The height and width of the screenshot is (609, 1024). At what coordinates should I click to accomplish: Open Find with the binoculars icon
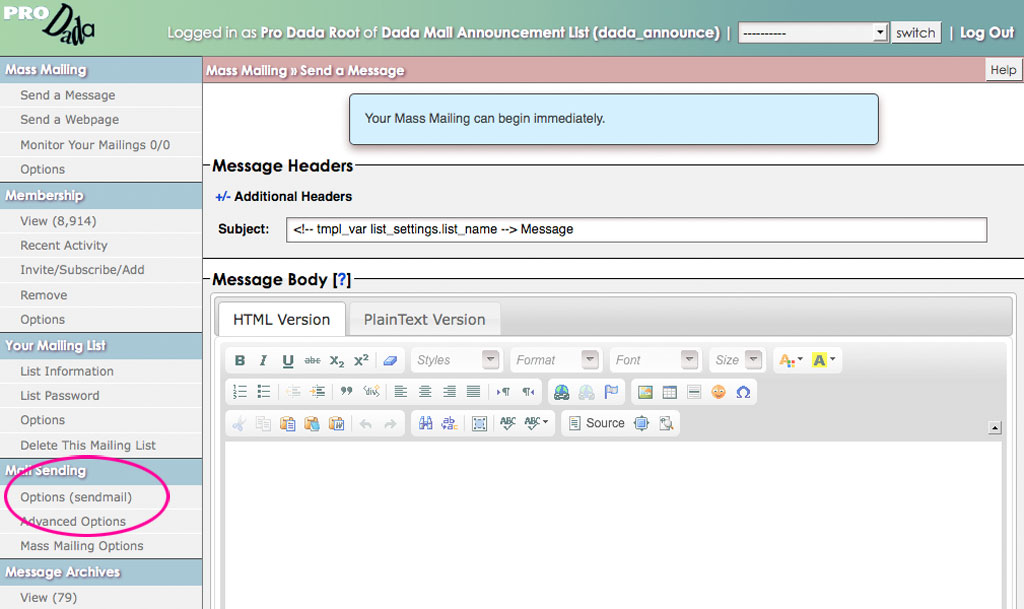425,424
